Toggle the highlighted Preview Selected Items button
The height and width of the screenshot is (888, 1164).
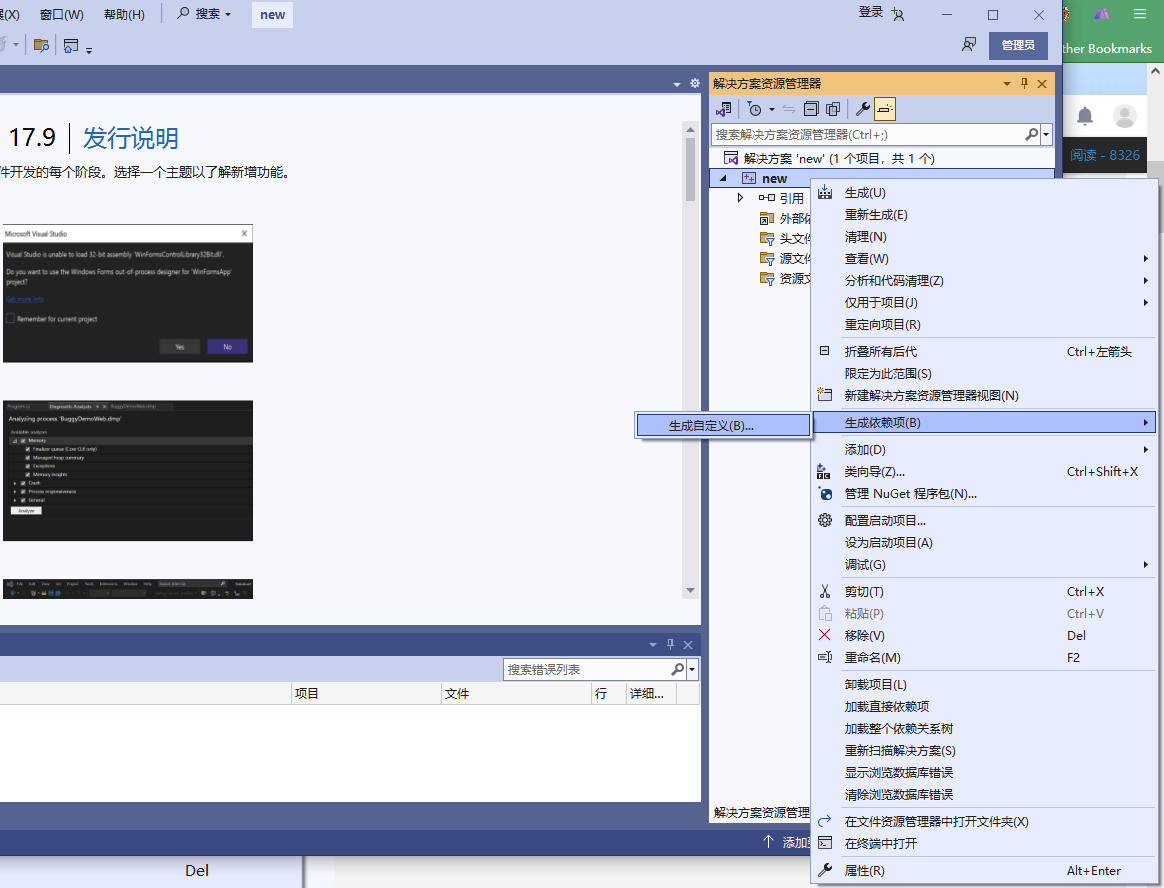[x=885, y=109]
